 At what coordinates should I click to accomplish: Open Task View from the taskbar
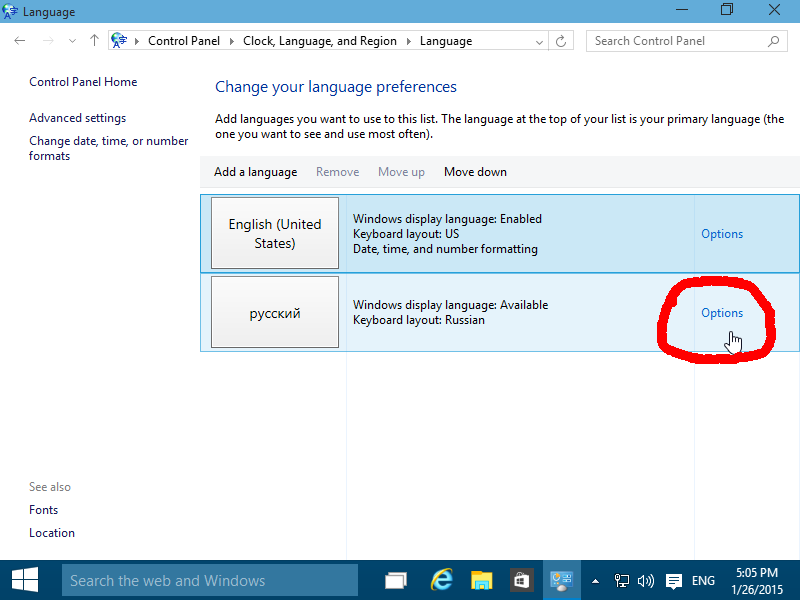coord(396,581)
